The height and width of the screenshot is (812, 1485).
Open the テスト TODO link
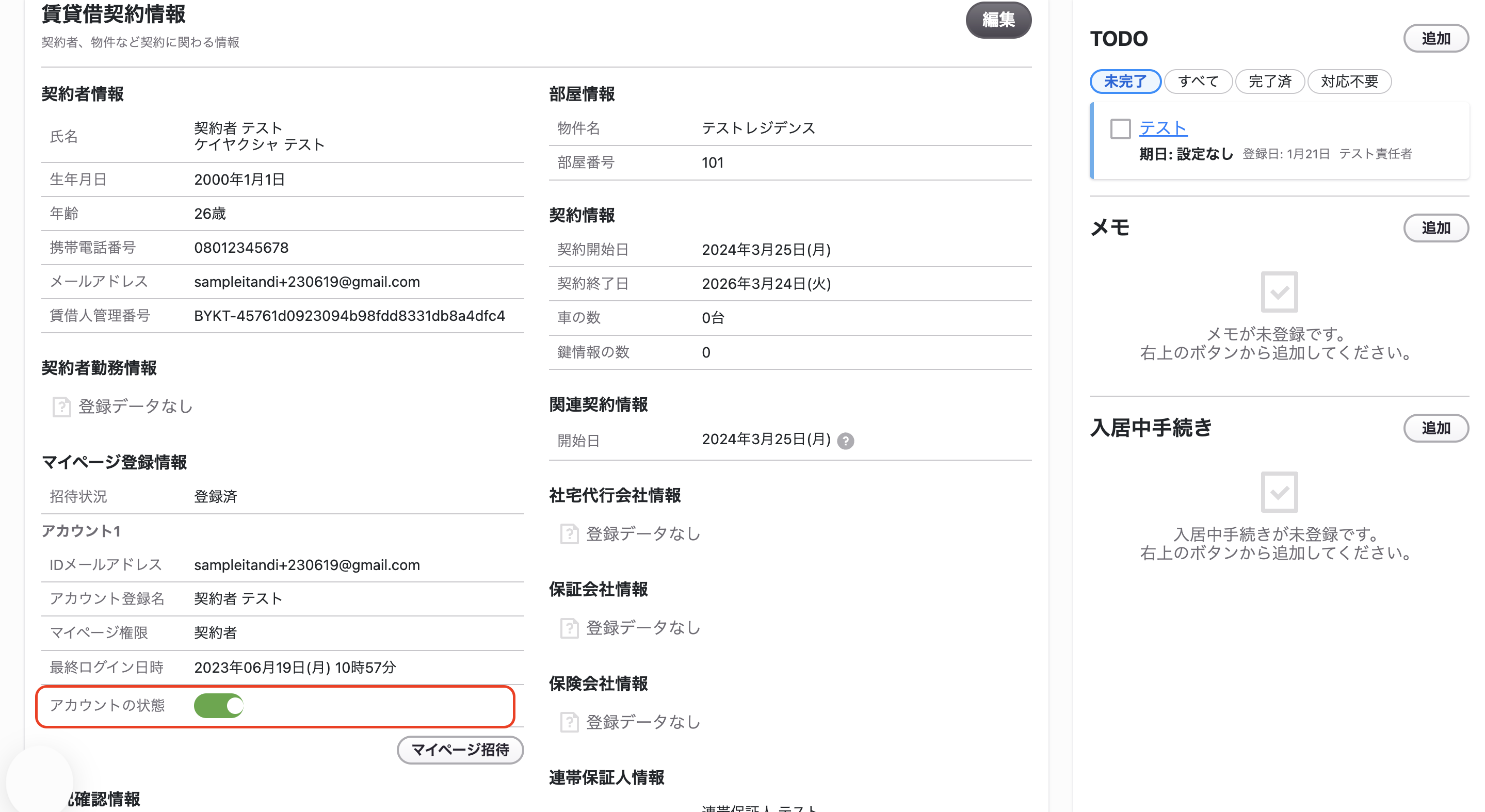[x=1163, y=128]
